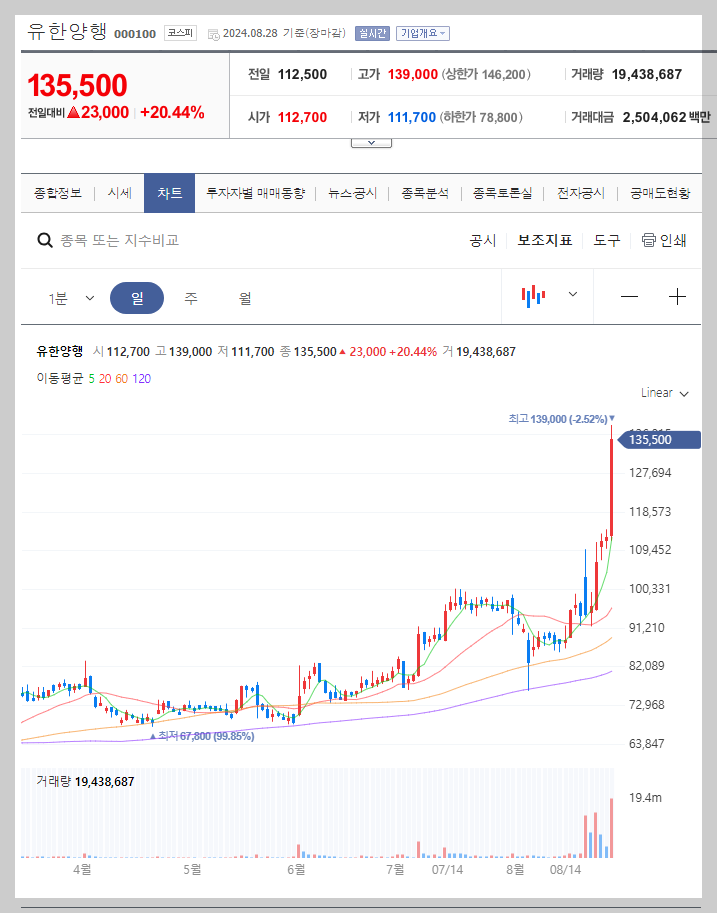Open the Linear scale dropdown
Screen dimensions: 717x913
point(662,393)
